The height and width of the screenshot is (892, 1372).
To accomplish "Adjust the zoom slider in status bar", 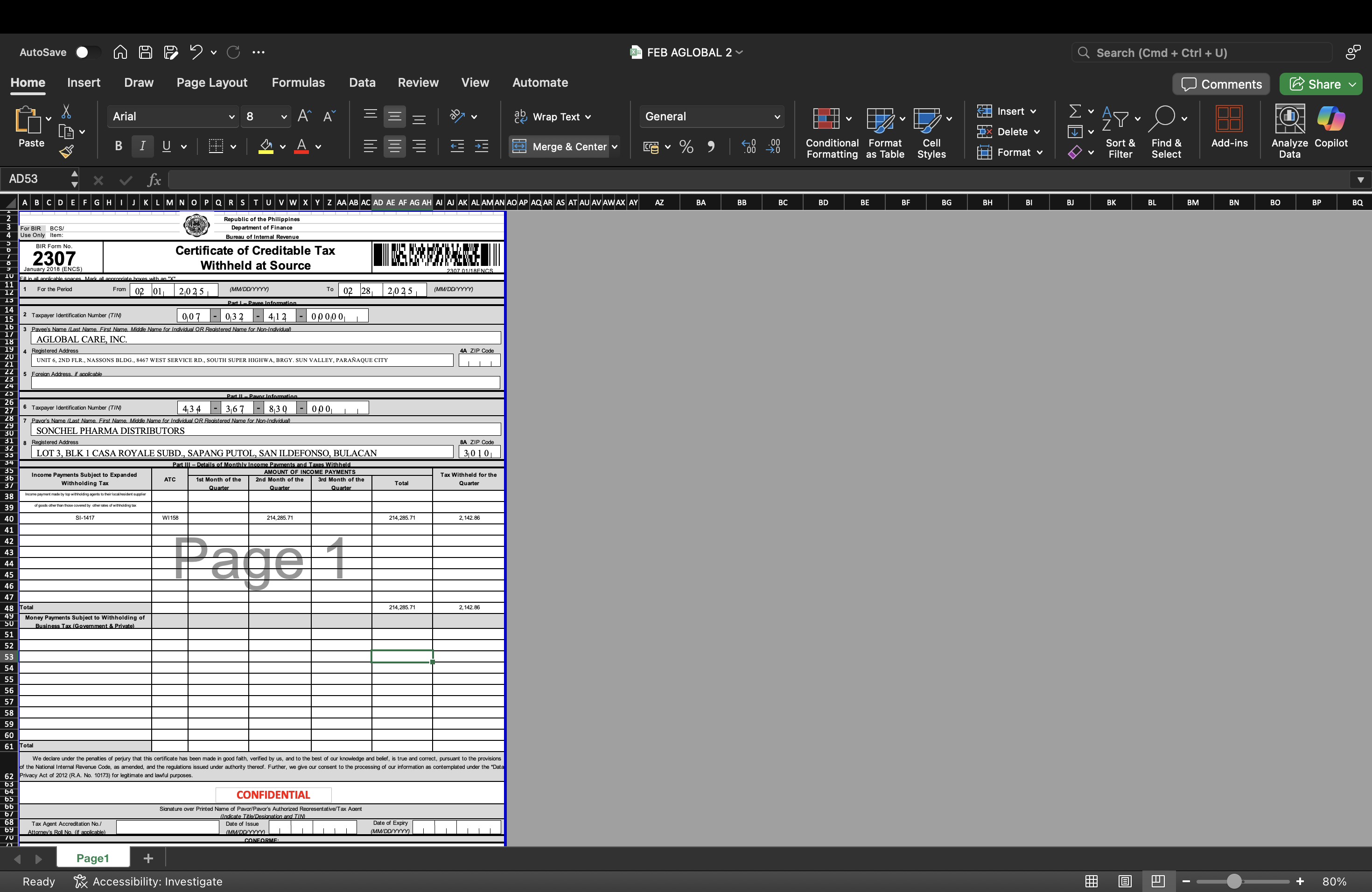I will (1234, 882).
